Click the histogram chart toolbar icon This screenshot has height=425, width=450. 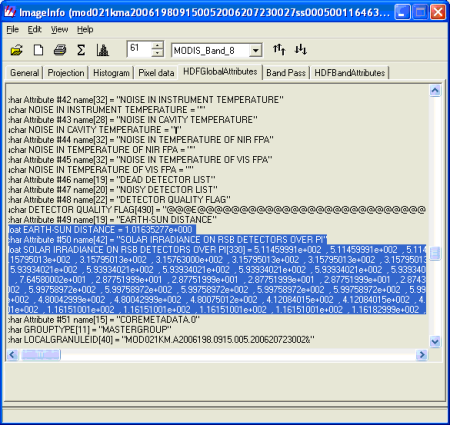click(103, 50)
